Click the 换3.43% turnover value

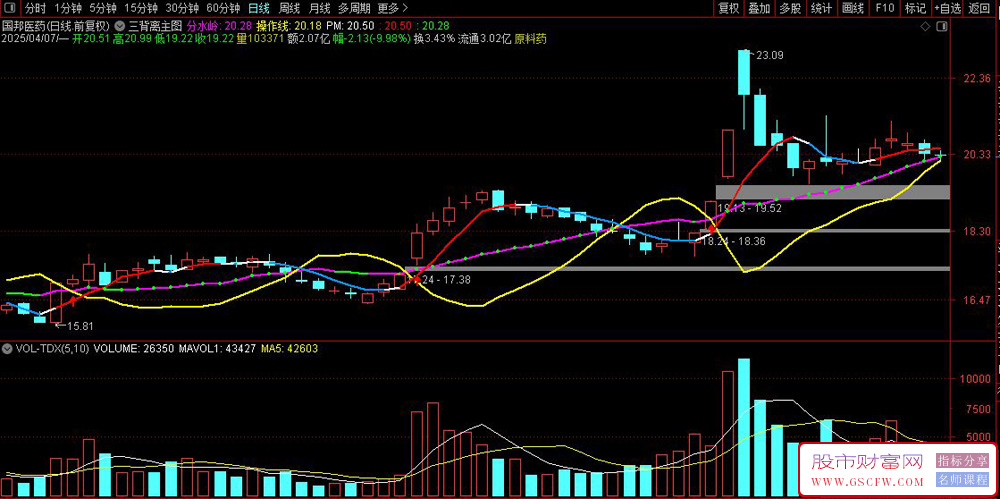coord(434,39)
